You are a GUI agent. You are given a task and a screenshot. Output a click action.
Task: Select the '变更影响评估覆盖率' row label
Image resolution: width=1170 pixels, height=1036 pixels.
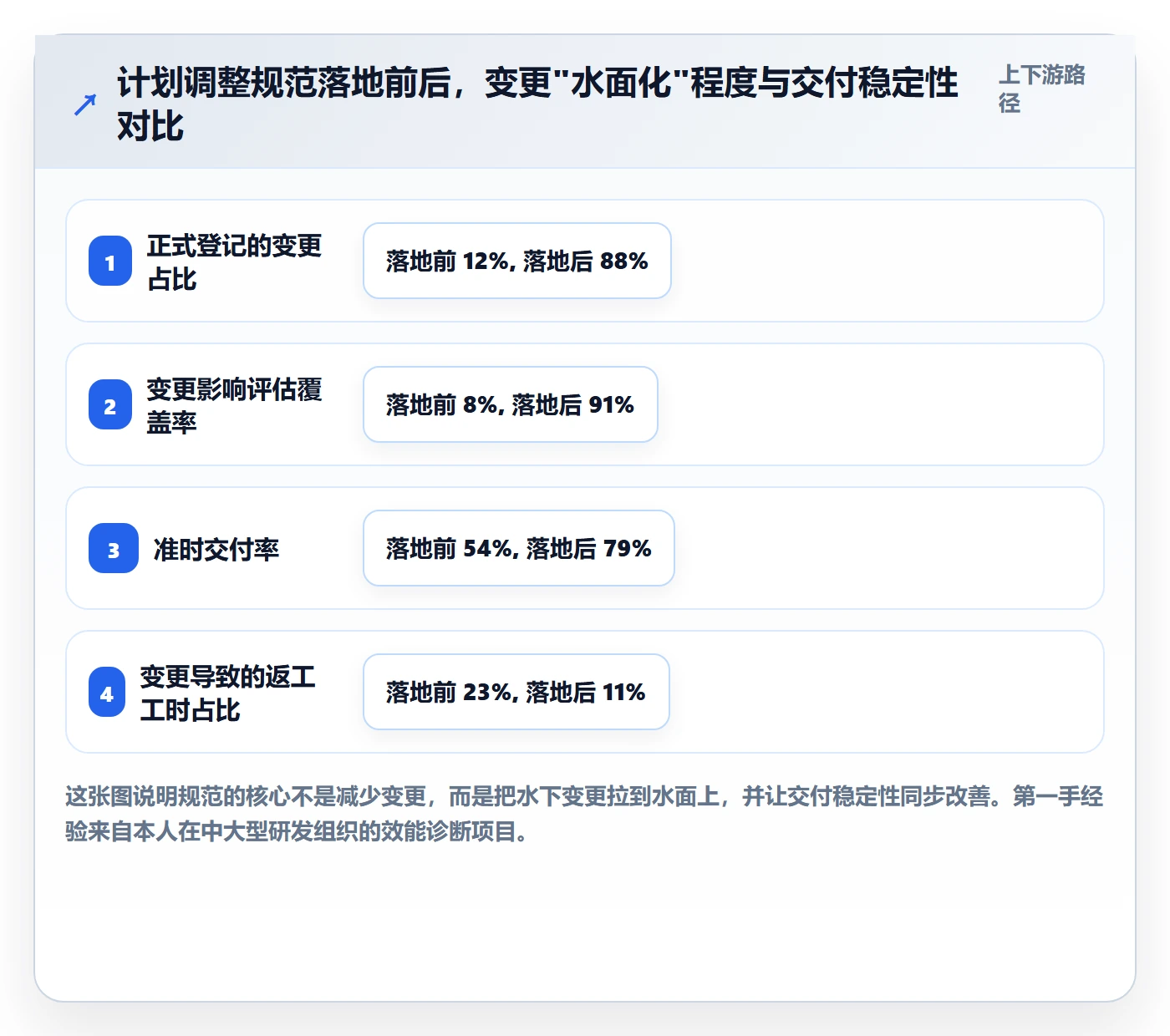pyautogui.click(x=234, y=405)
